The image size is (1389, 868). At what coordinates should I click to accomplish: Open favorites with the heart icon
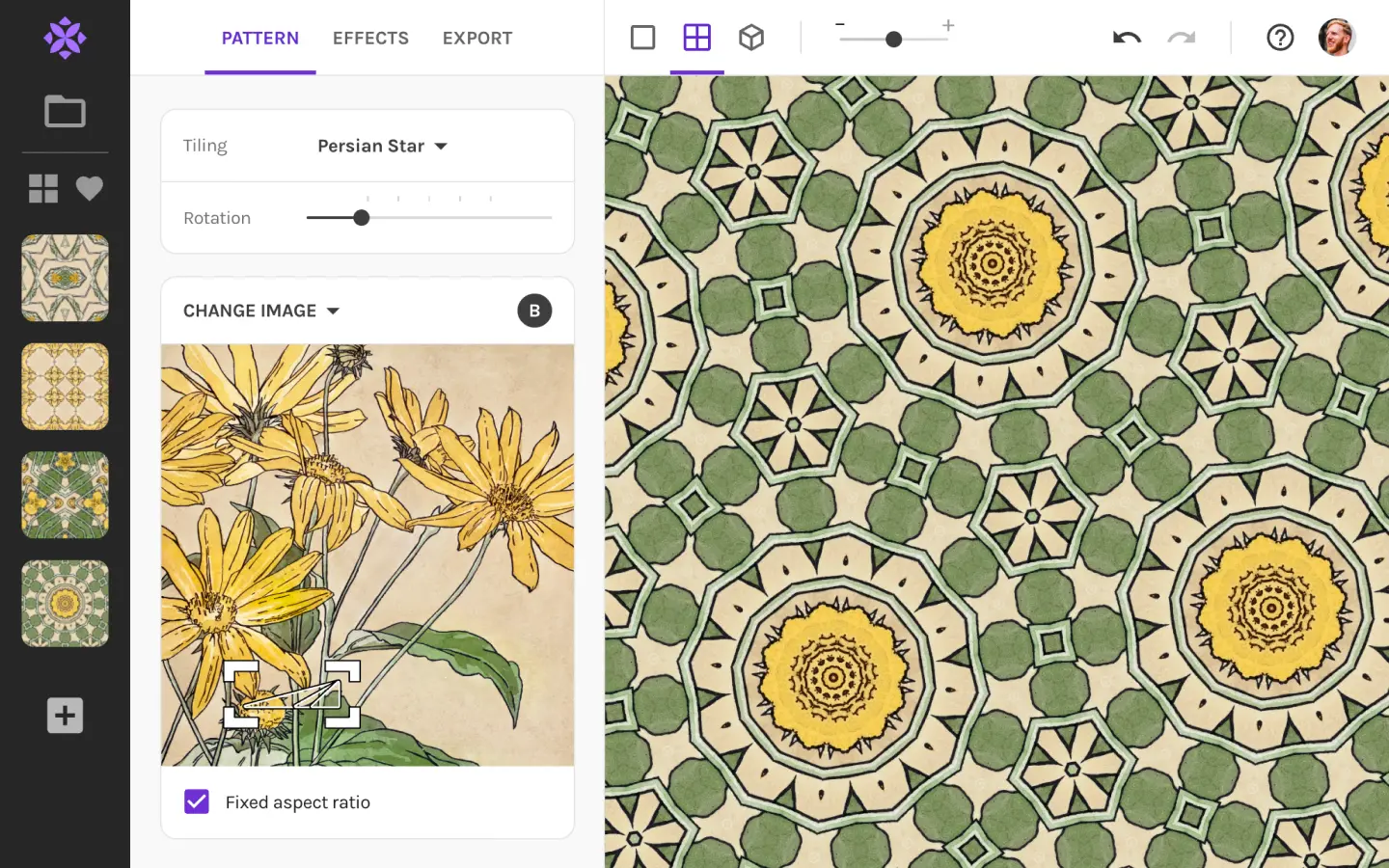[x=90, y=188]
